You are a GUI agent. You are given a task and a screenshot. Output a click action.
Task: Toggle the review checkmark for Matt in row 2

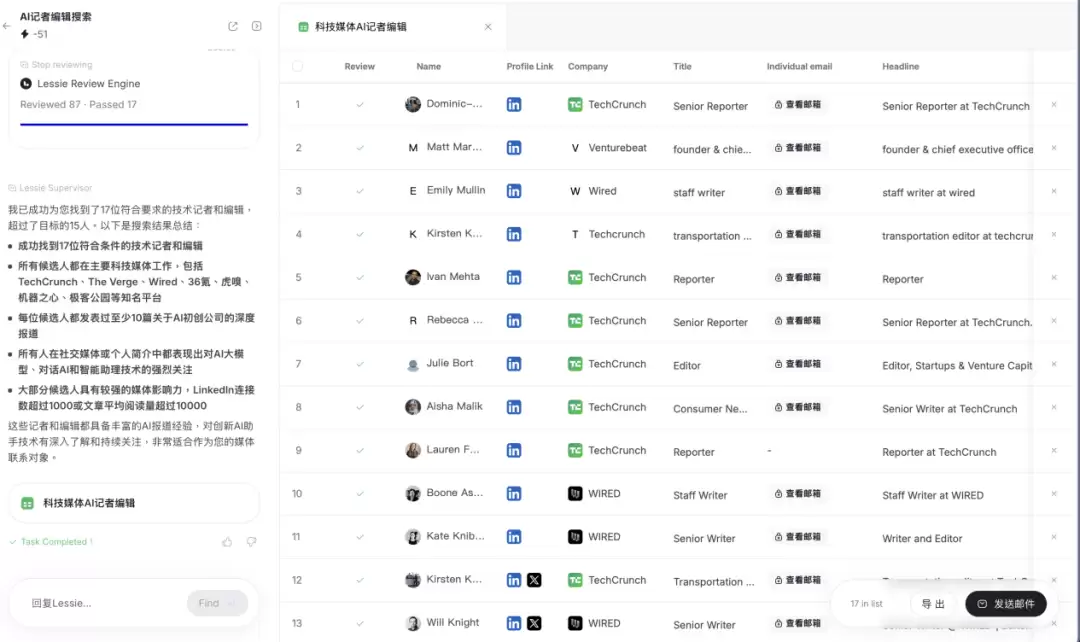click(360, 148)
